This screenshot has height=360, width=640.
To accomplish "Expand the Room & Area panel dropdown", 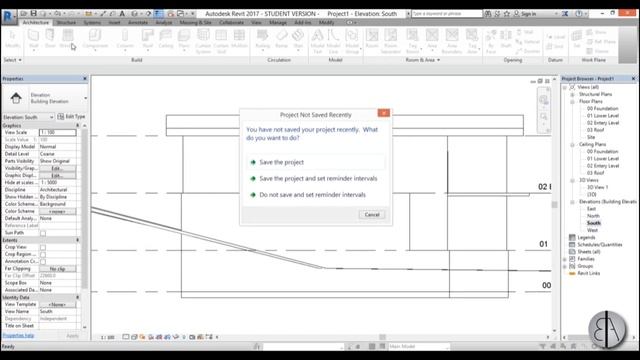I will [422, 60].
